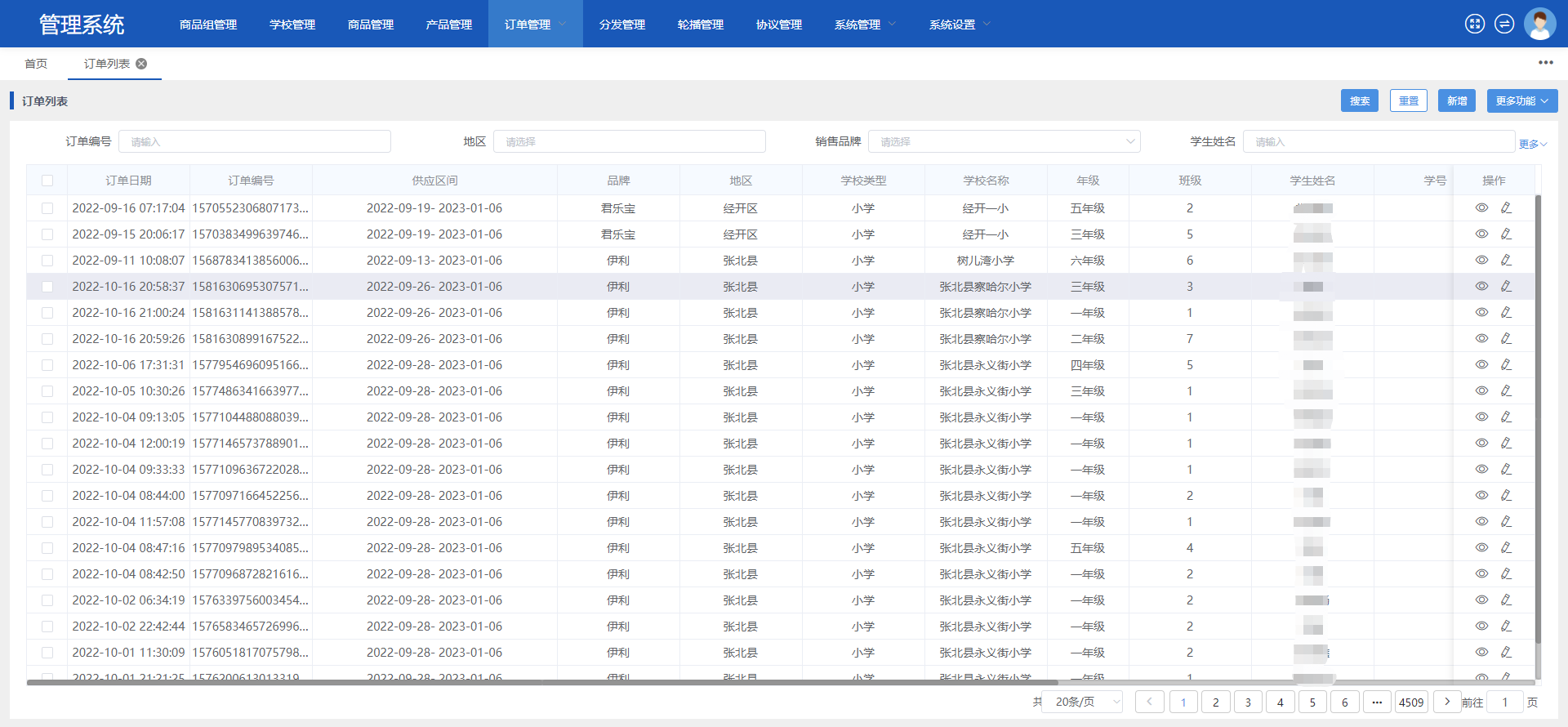Edit order dated 2022-10-16 21:00:24
This screenshot has height=727, width=1568.
[1506, 312]
